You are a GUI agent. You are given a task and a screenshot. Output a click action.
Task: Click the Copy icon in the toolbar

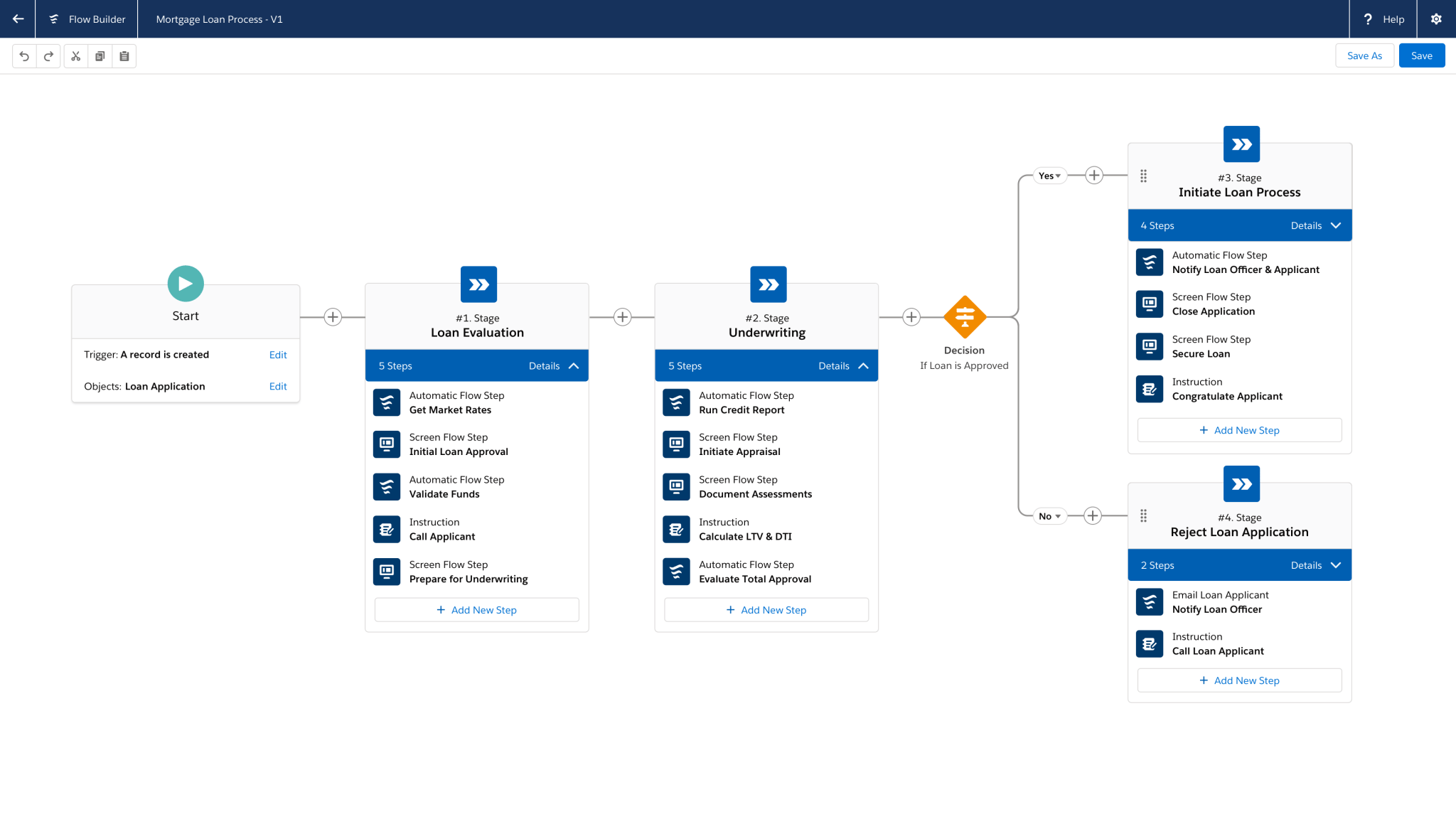click(100, 55)
